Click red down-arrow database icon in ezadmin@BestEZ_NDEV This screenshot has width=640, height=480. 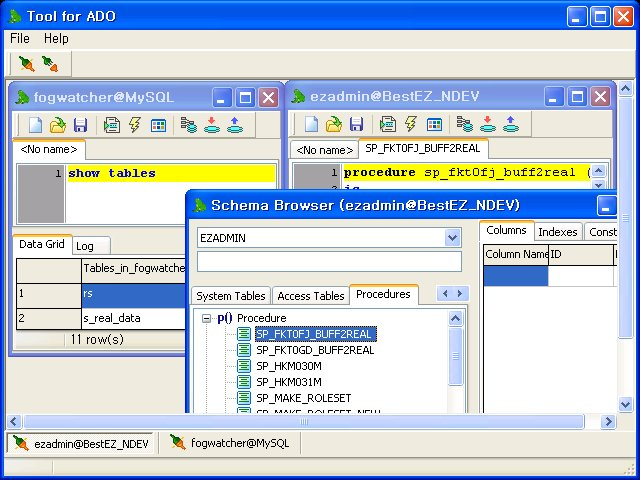tap(488, 124)
